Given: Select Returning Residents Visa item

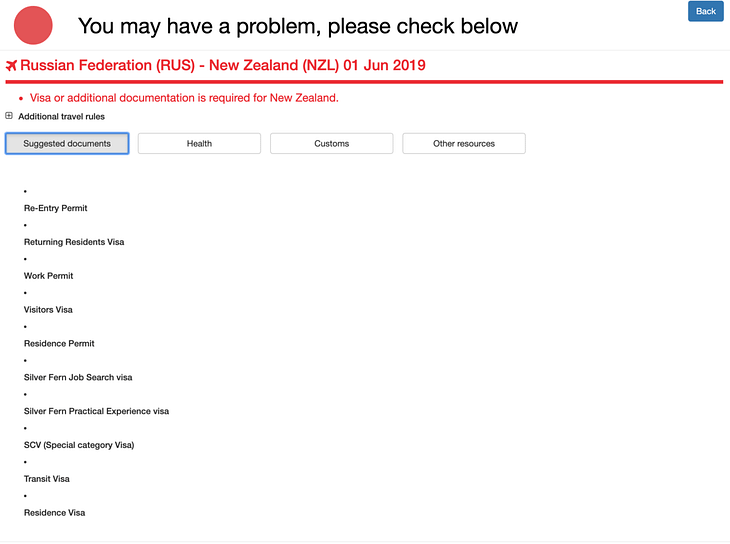Looking at the screenshot, I should tap(74, 242).
